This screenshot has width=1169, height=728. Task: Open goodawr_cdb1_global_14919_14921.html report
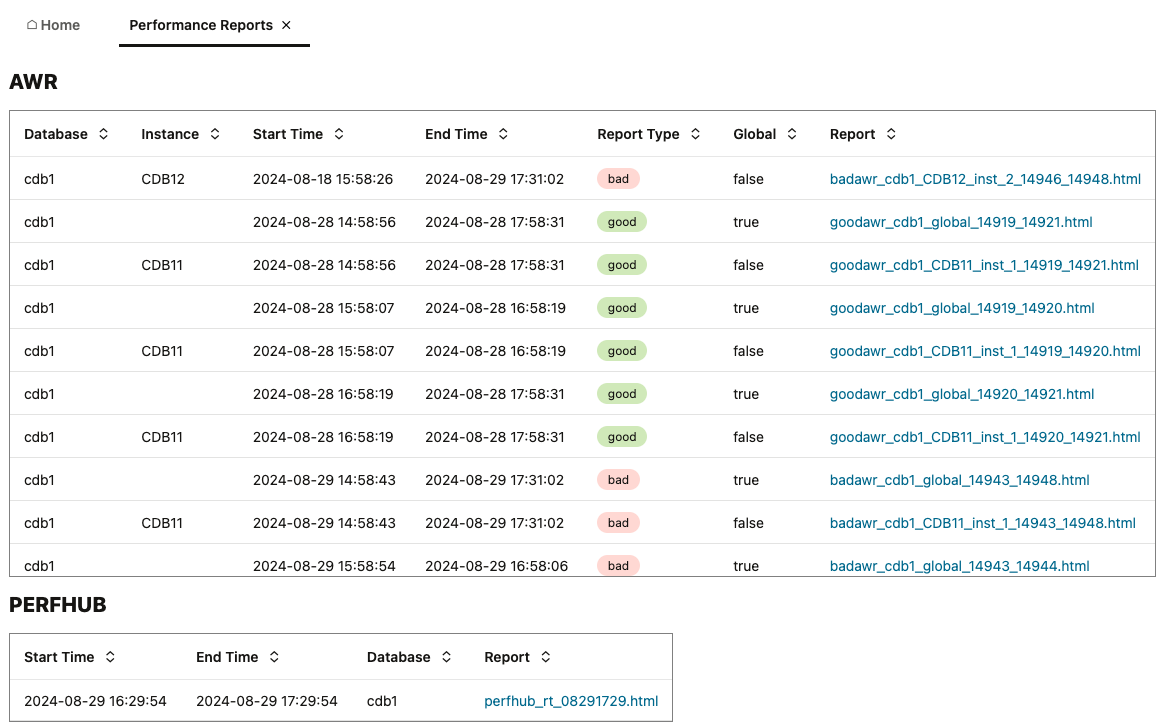click(961, 222)
